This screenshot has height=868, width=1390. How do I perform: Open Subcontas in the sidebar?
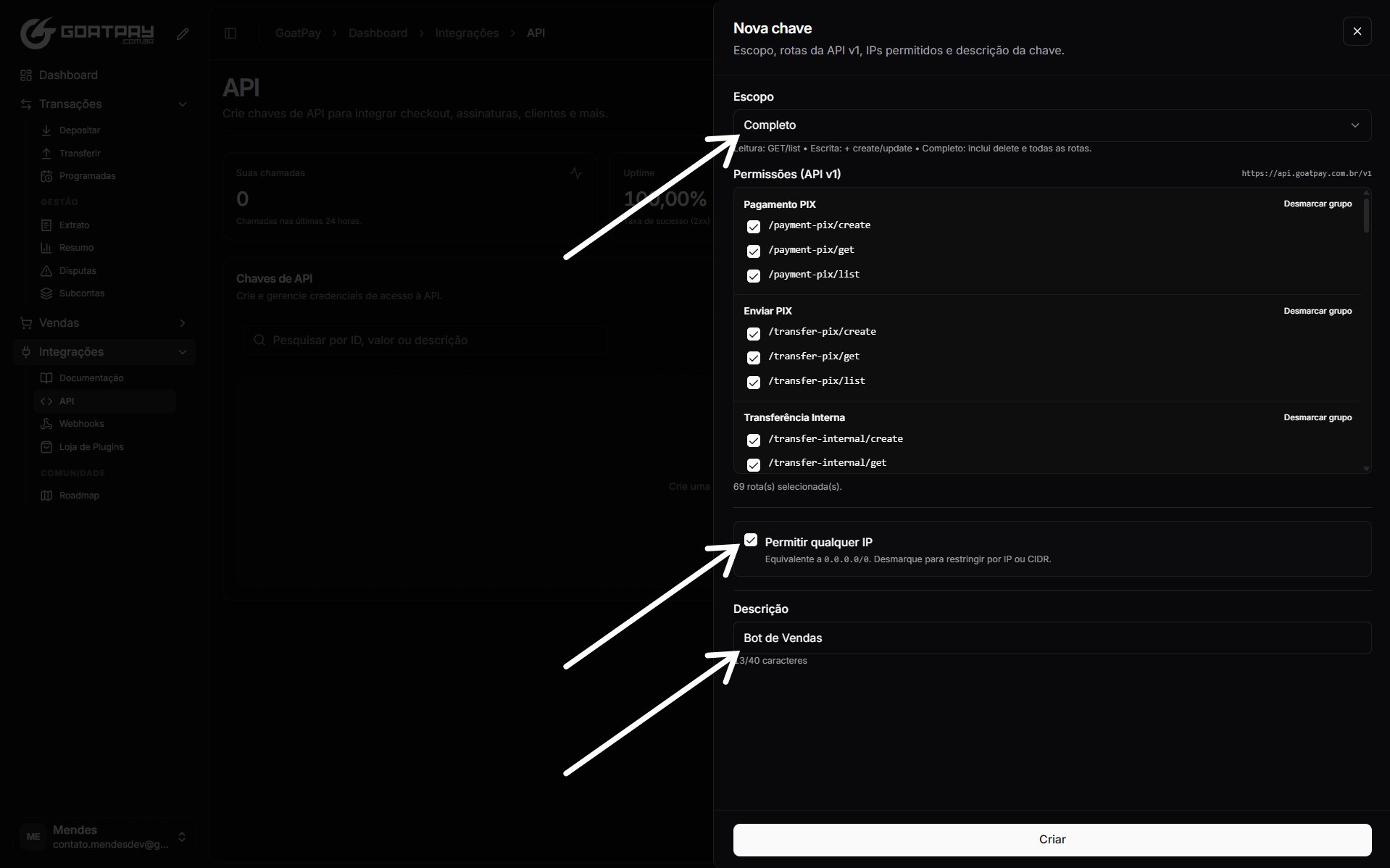[104, 293]
